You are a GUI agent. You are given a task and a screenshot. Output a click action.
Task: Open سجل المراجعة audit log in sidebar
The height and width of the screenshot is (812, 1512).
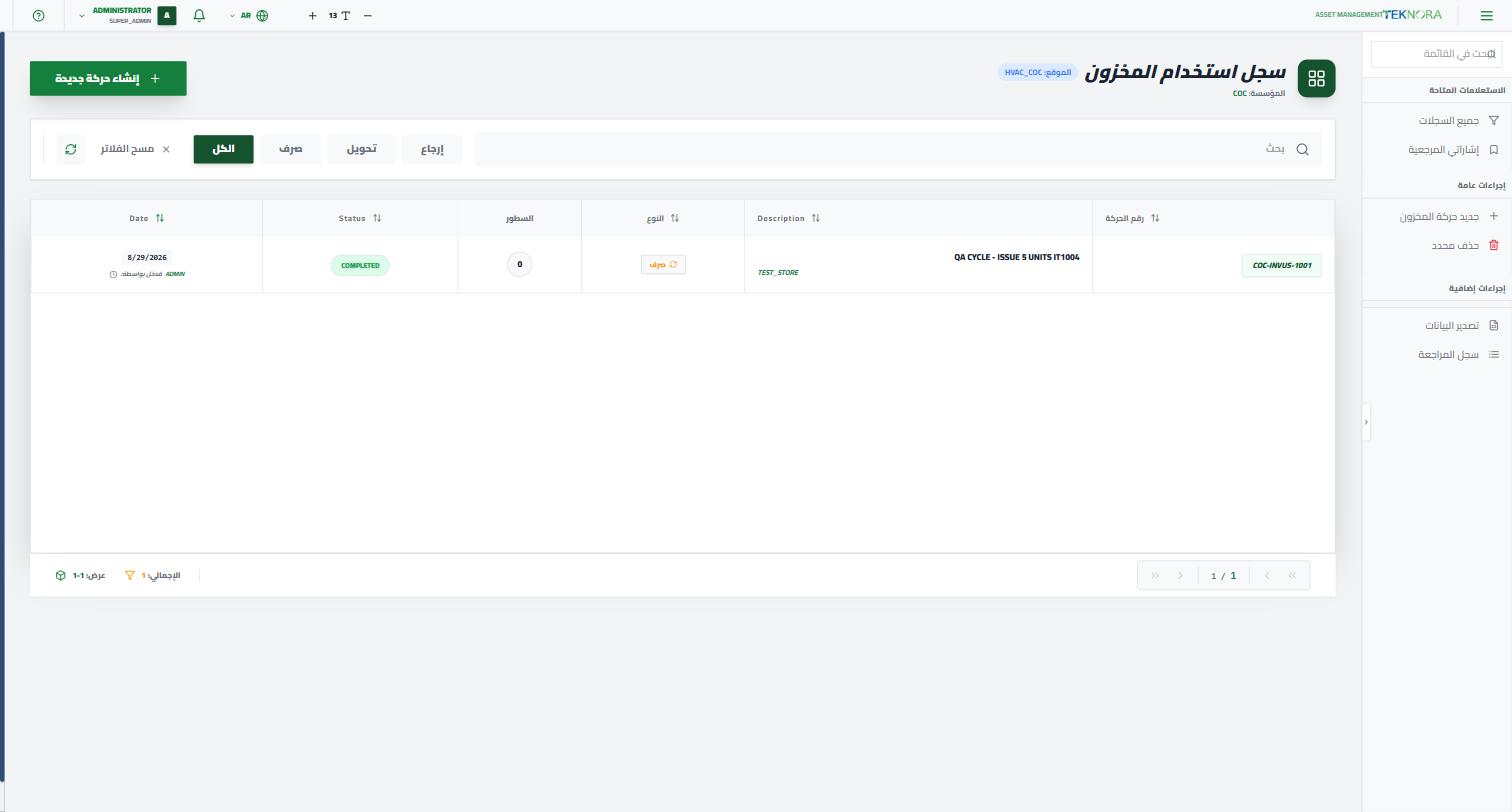tap(1458, 354)
